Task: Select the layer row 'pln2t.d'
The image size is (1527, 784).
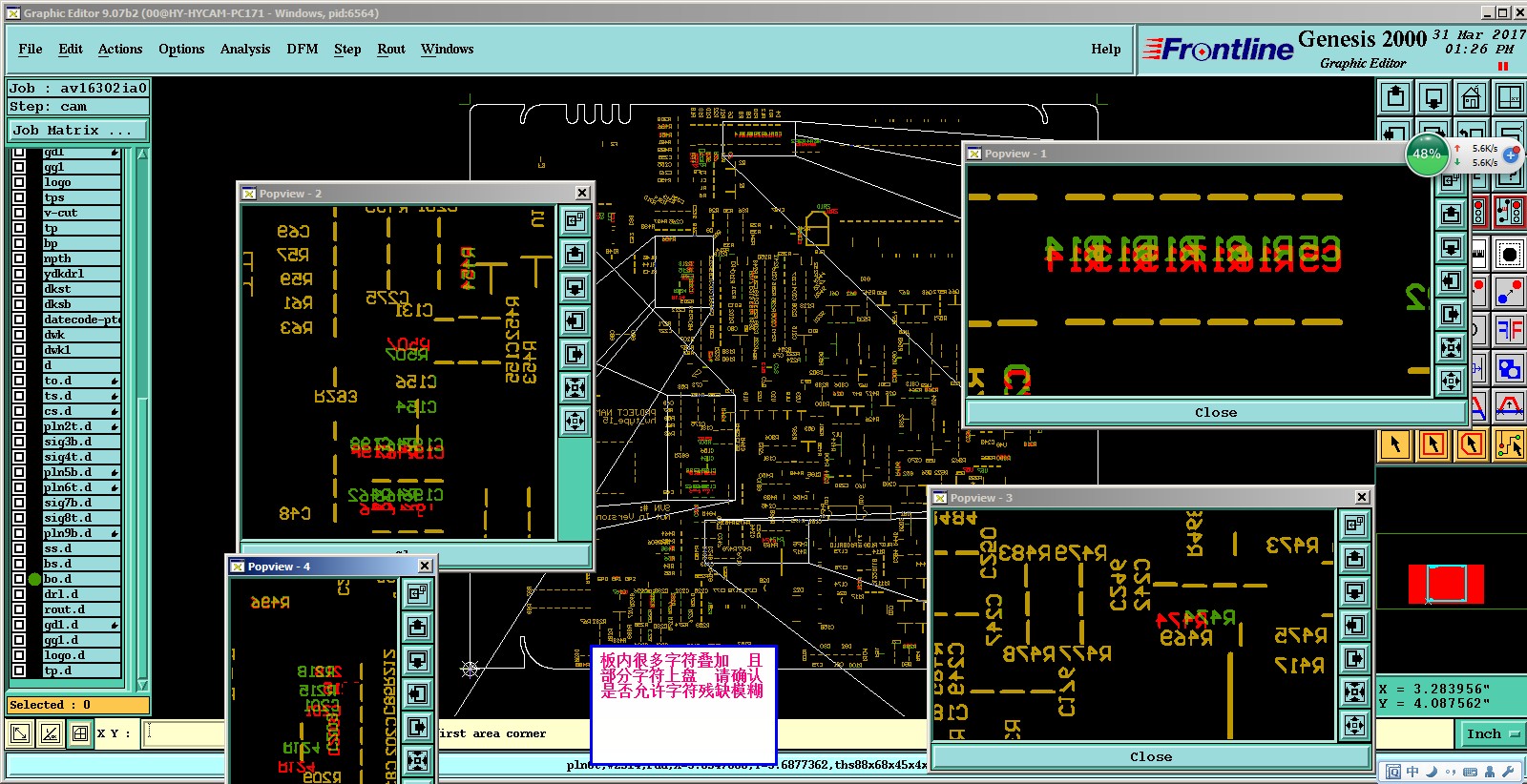Action: pos(81,426)
